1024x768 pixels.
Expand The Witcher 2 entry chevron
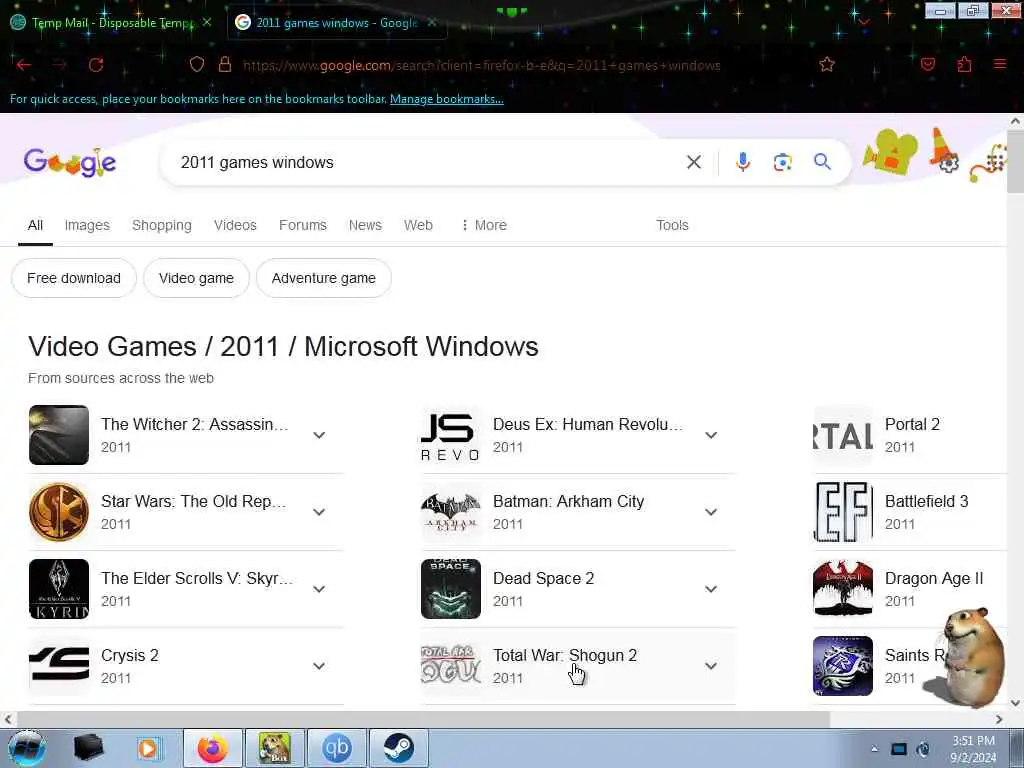(319, 435)
